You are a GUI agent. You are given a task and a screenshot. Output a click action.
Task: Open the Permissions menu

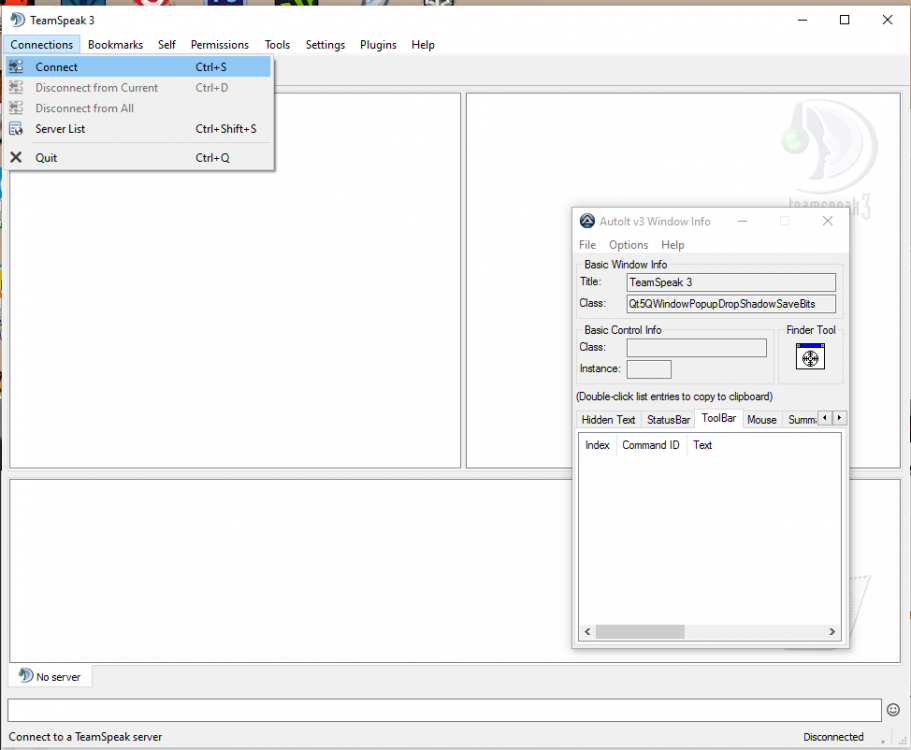pyautogui.click(x=220, y=45)
